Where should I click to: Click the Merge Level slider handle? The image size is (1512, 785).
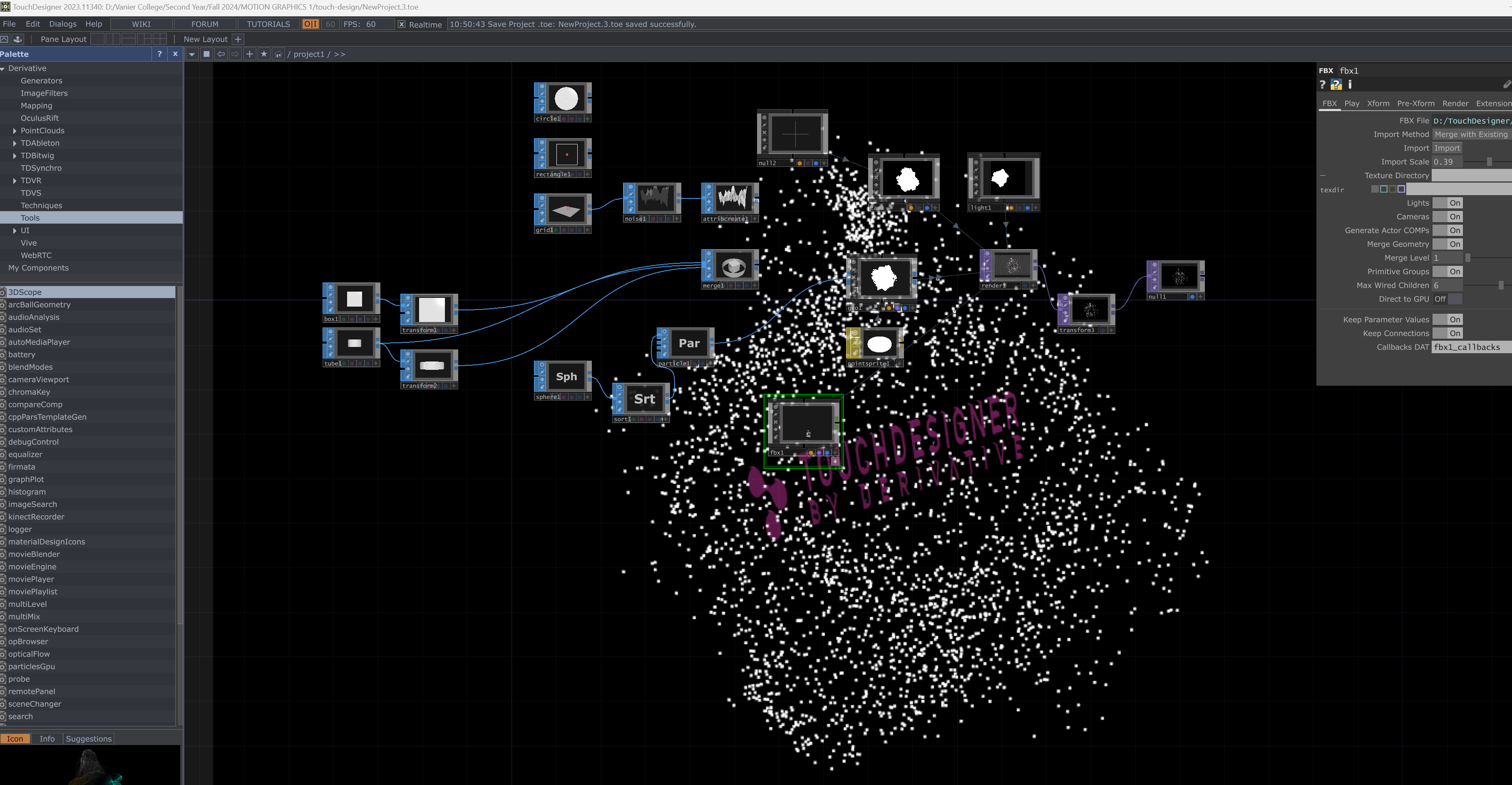[x=1467, y=258]
